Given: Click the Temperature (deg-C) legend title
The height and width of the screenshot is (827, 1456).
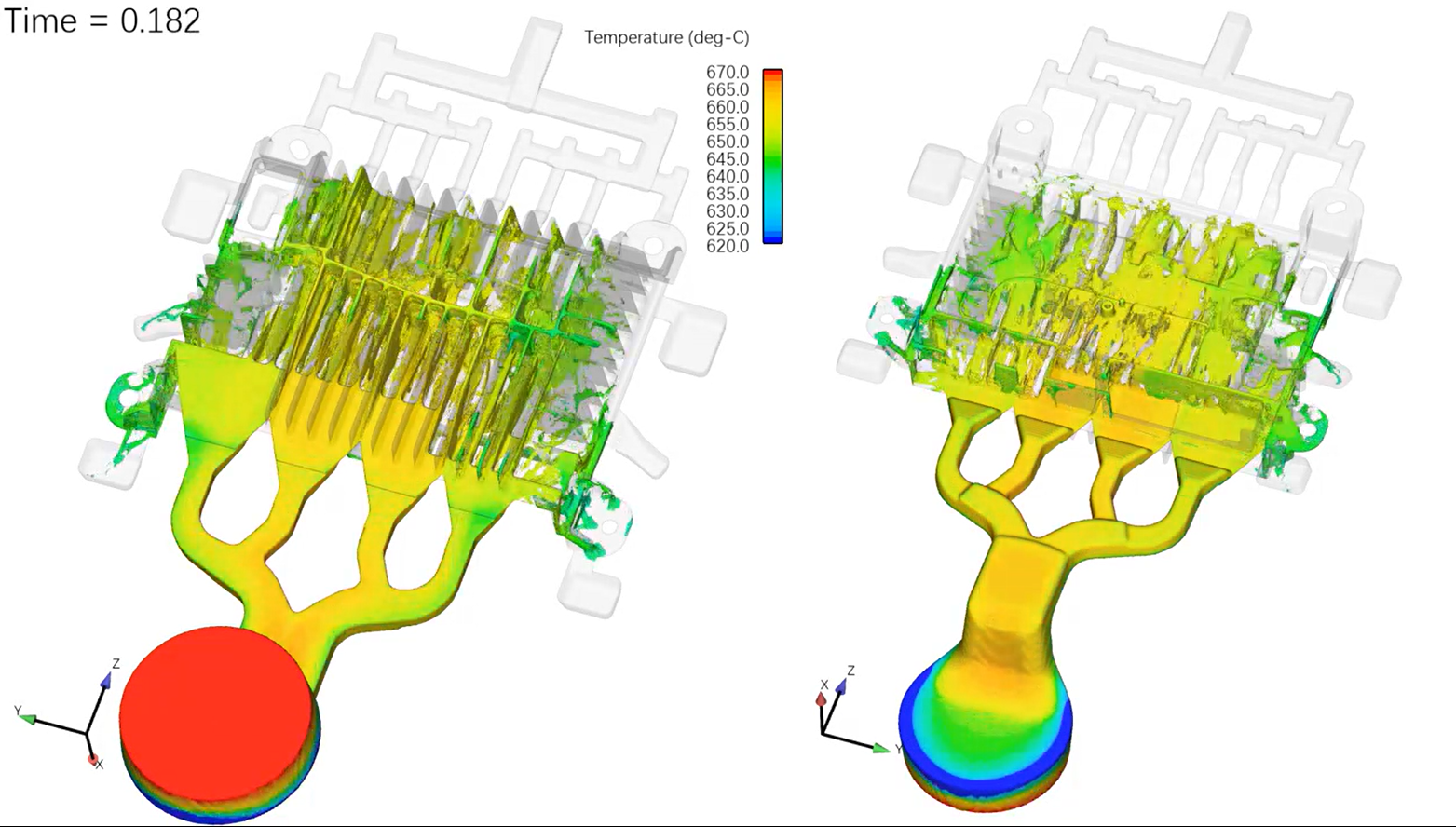Looking at the screenshot, I should tap(666, 37).
